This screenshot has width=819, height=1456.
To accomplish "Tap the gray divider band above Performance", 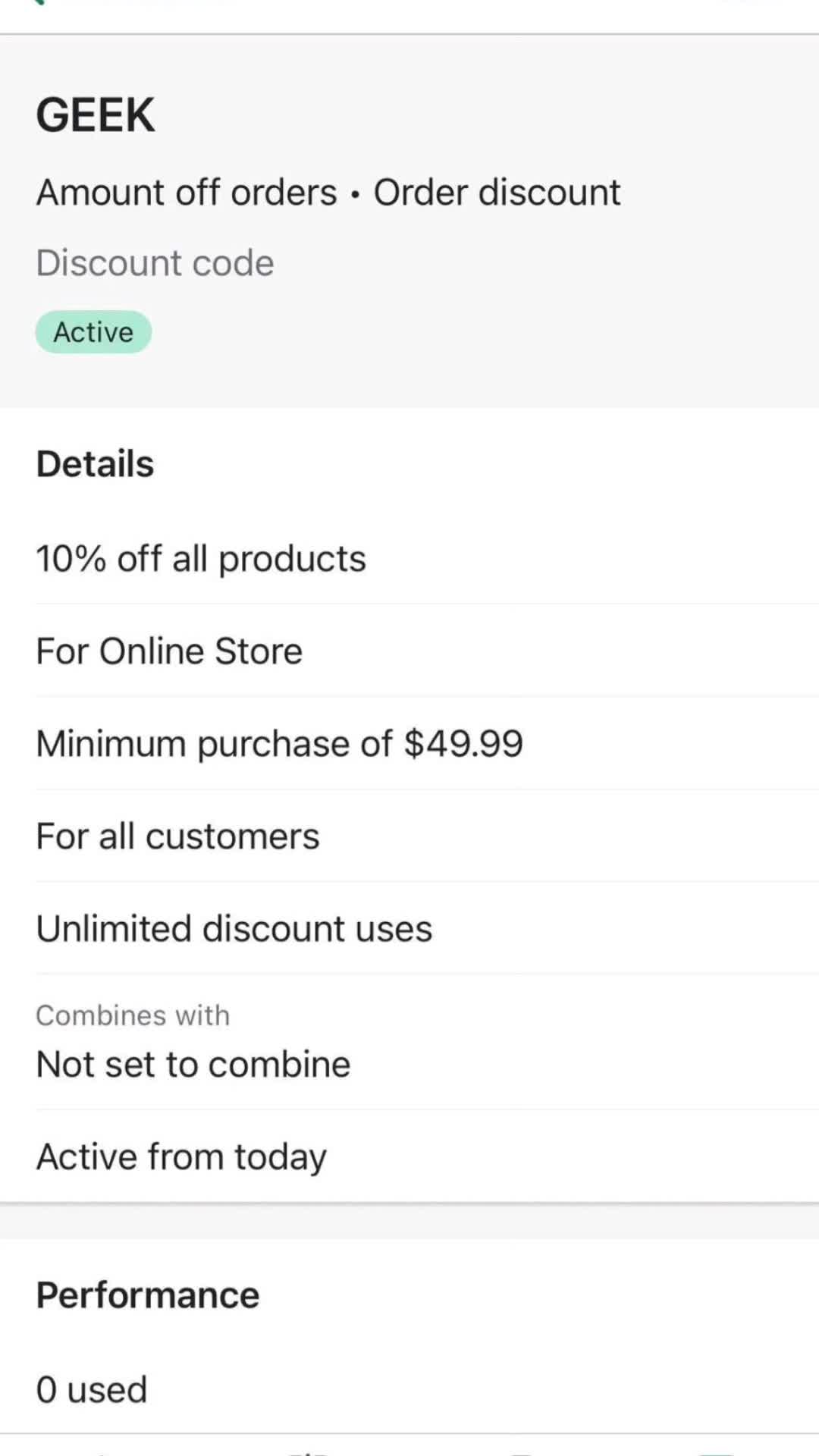I will click(409, 1221).
